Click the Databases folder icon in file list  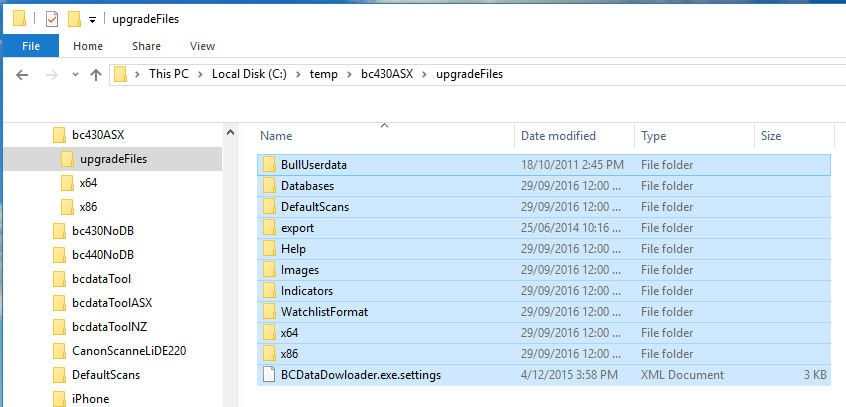tap(269, 186)
